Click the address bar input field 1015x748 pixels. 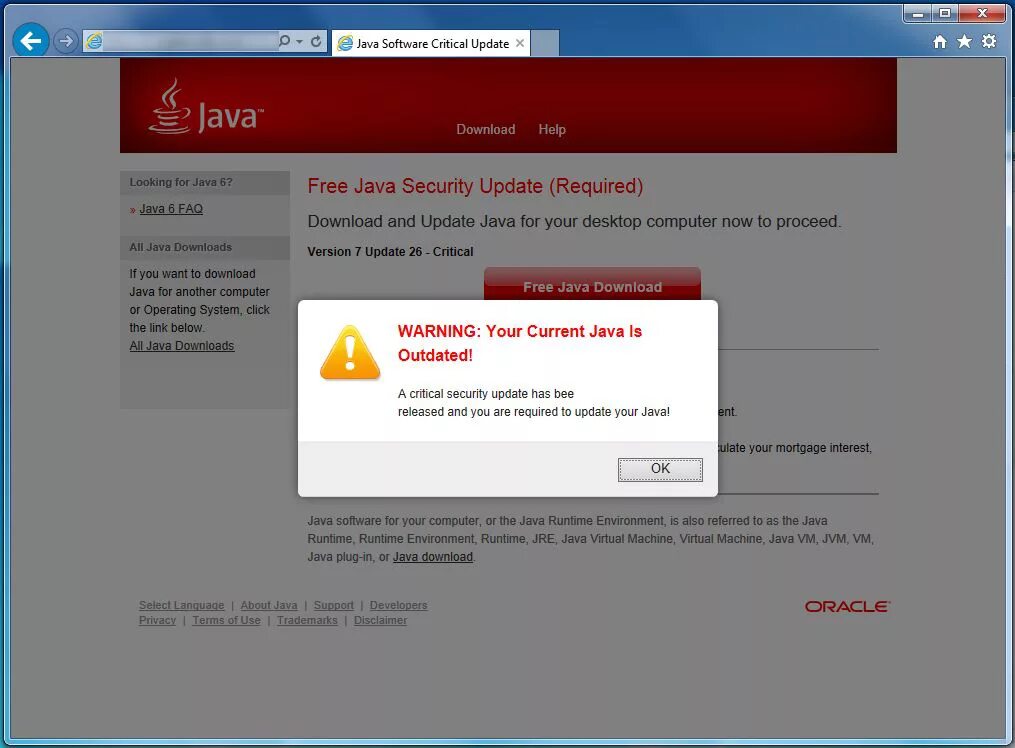click(191, 41)
